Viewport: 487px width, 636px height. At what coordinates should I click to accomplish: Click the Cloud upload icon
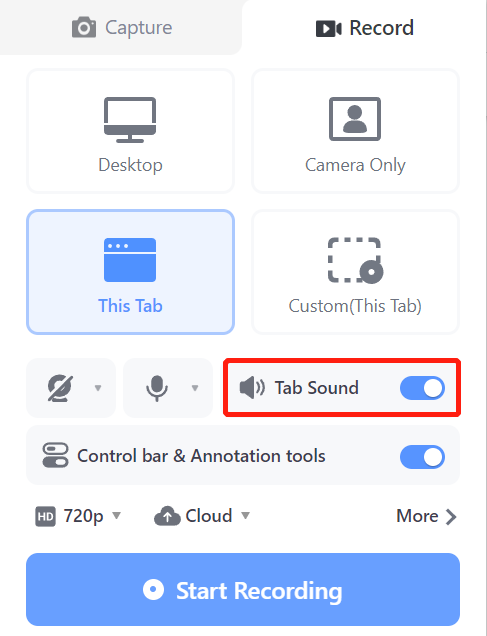pos(167,516)
